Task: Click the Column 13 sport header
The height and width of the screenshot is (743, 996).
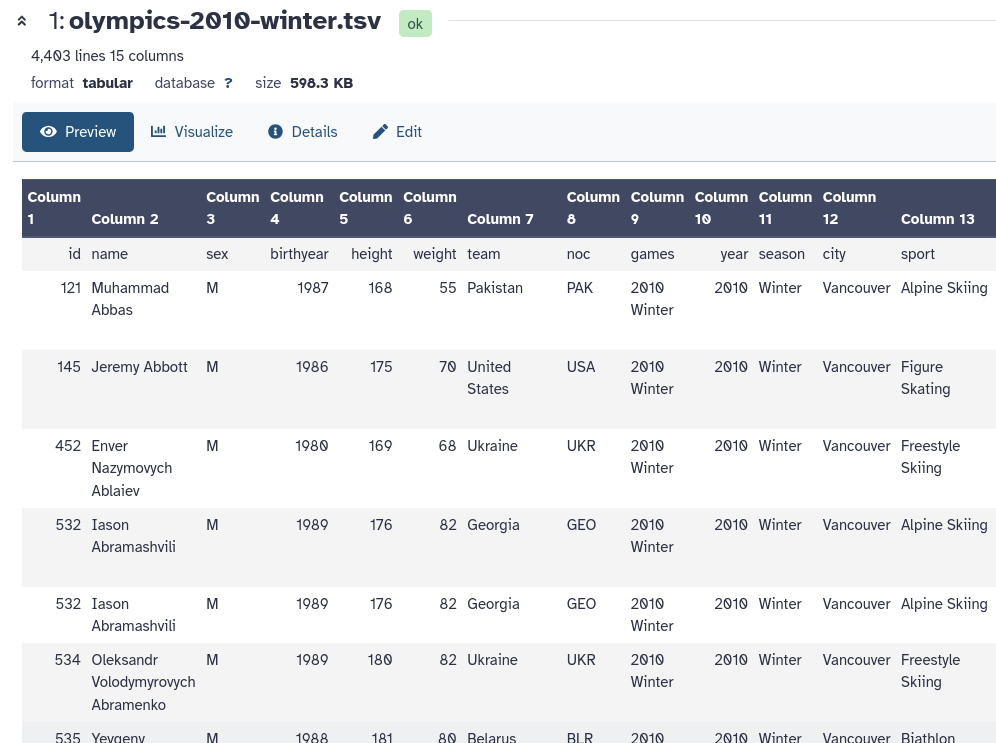Action: click(x=937, y=218)
